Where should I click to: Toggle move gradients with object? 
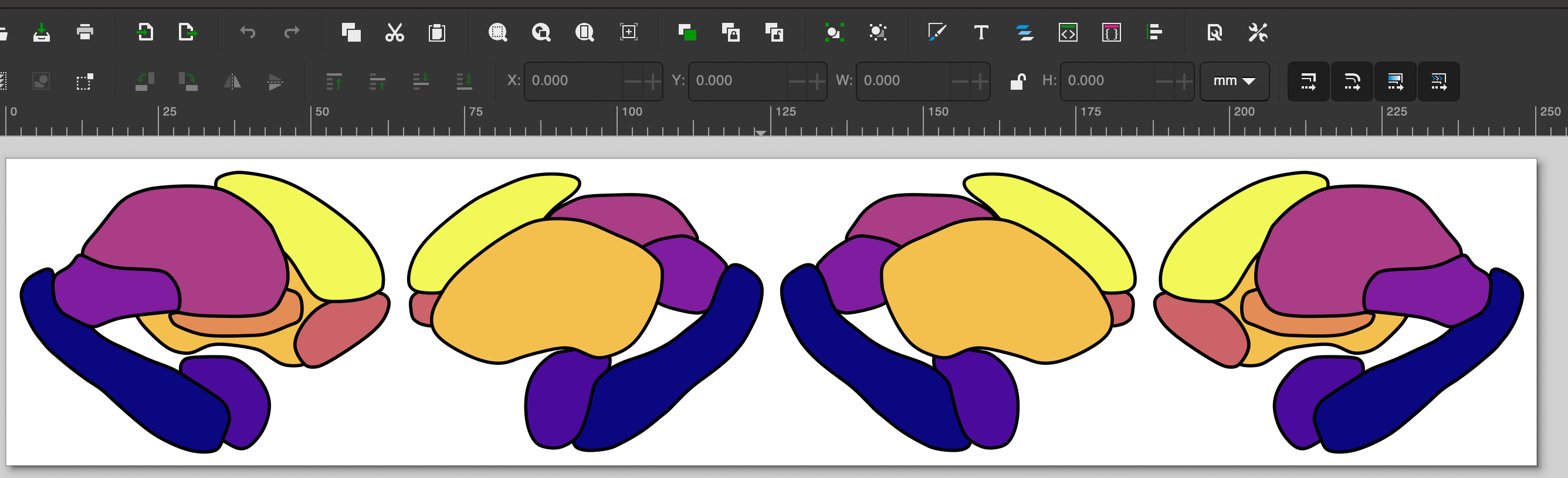(x=1395, y=81)
